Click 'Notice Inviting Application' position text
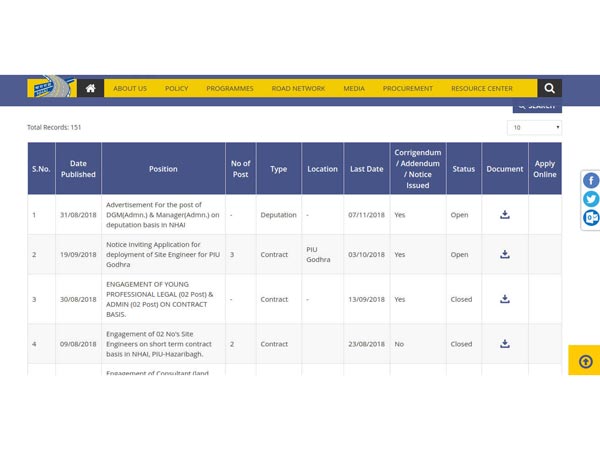 [163, 254]
